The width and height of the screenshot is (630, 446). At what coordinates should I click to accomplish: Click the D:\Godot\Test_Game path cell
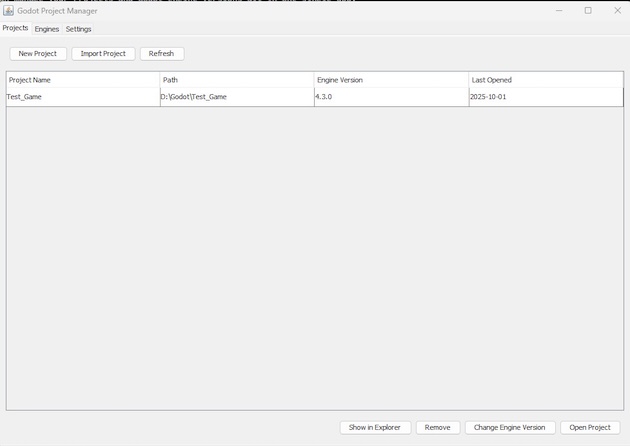(x=237, y=97)
